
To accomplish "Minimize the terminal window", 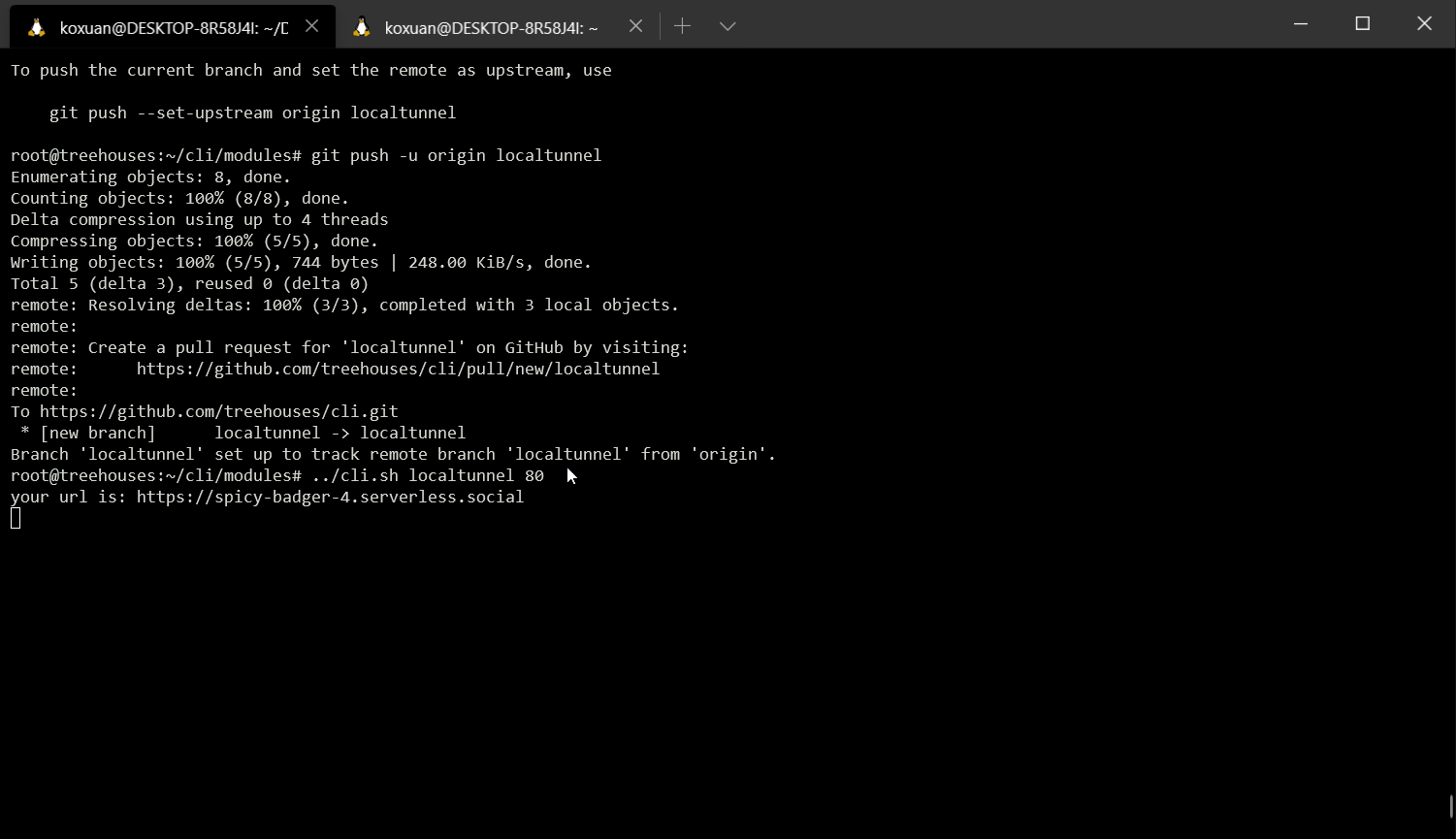I will click(1300, 23).
